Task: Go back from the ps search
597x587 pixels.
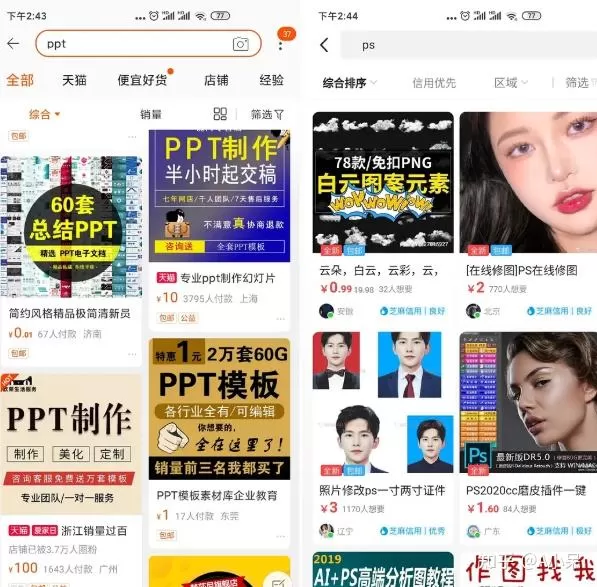Action: (324, 45)
